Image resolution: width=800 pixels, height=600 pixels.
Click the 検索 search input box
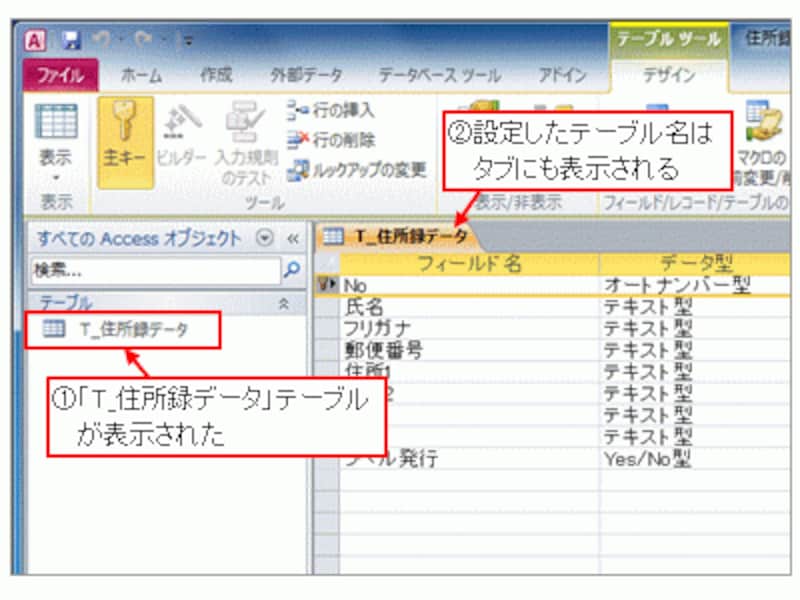(156, 270)
